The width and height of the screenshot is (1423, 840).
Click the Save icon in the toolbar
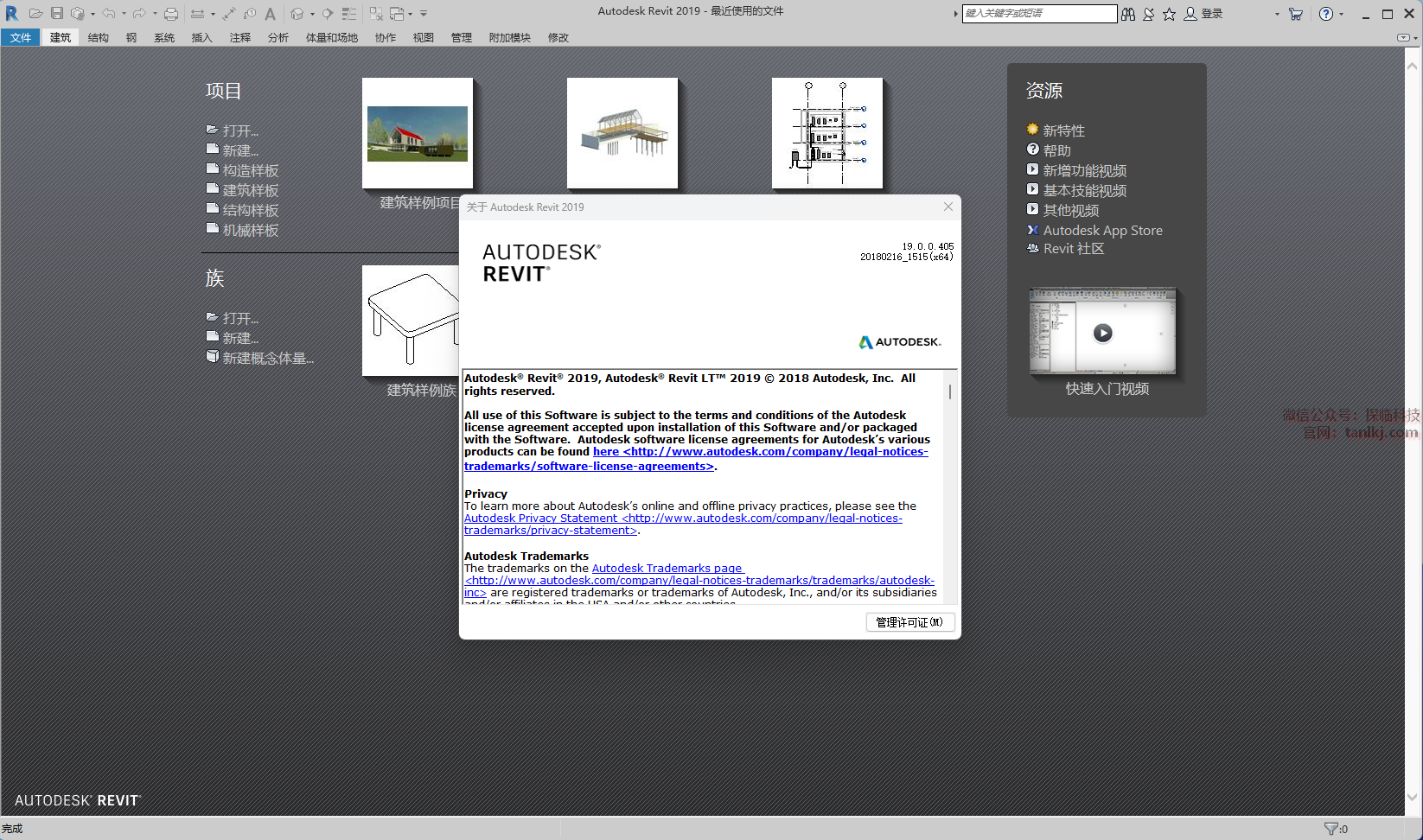(57, 14)
